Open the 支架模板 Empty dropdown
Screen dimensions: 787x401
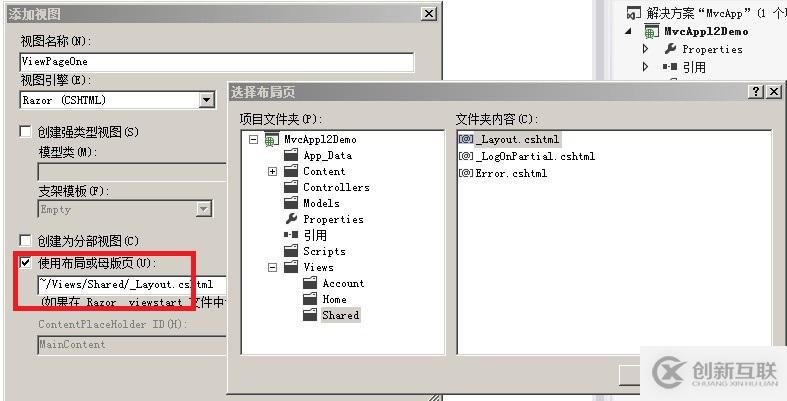pos(203,209)
